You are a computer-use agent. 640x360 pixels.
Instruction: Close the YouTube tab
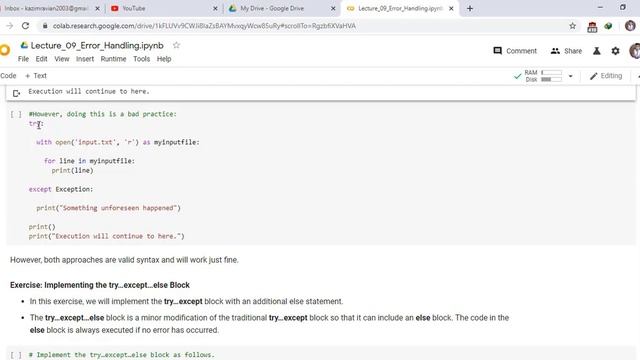[215, 8]
